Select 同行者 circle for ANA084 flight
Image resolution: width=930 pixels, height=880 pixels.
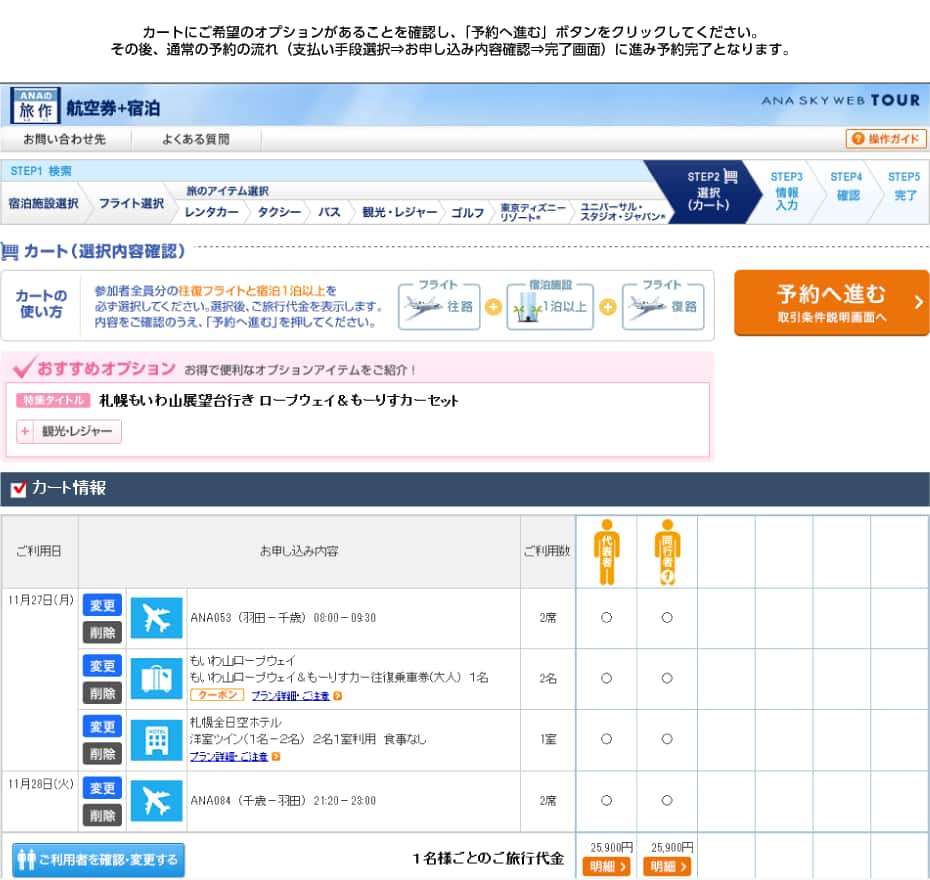667,801
